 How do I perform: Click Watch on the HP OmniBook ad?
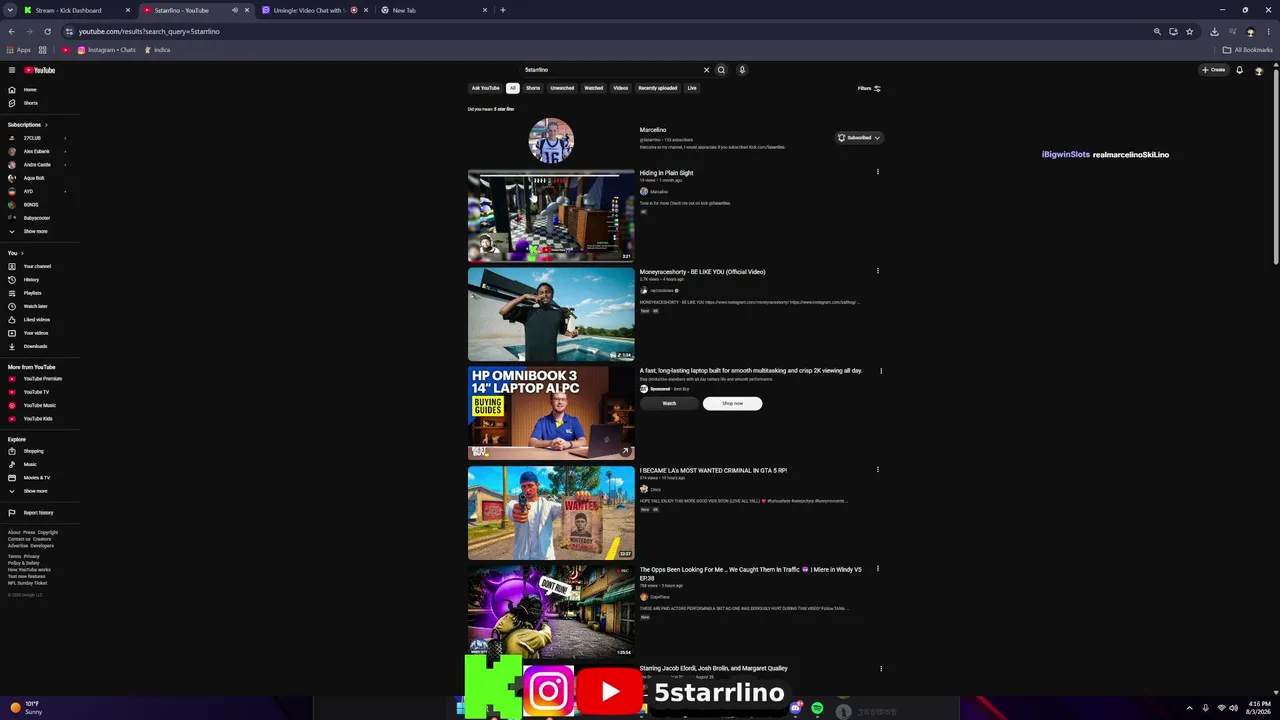(x=669, y=403)
